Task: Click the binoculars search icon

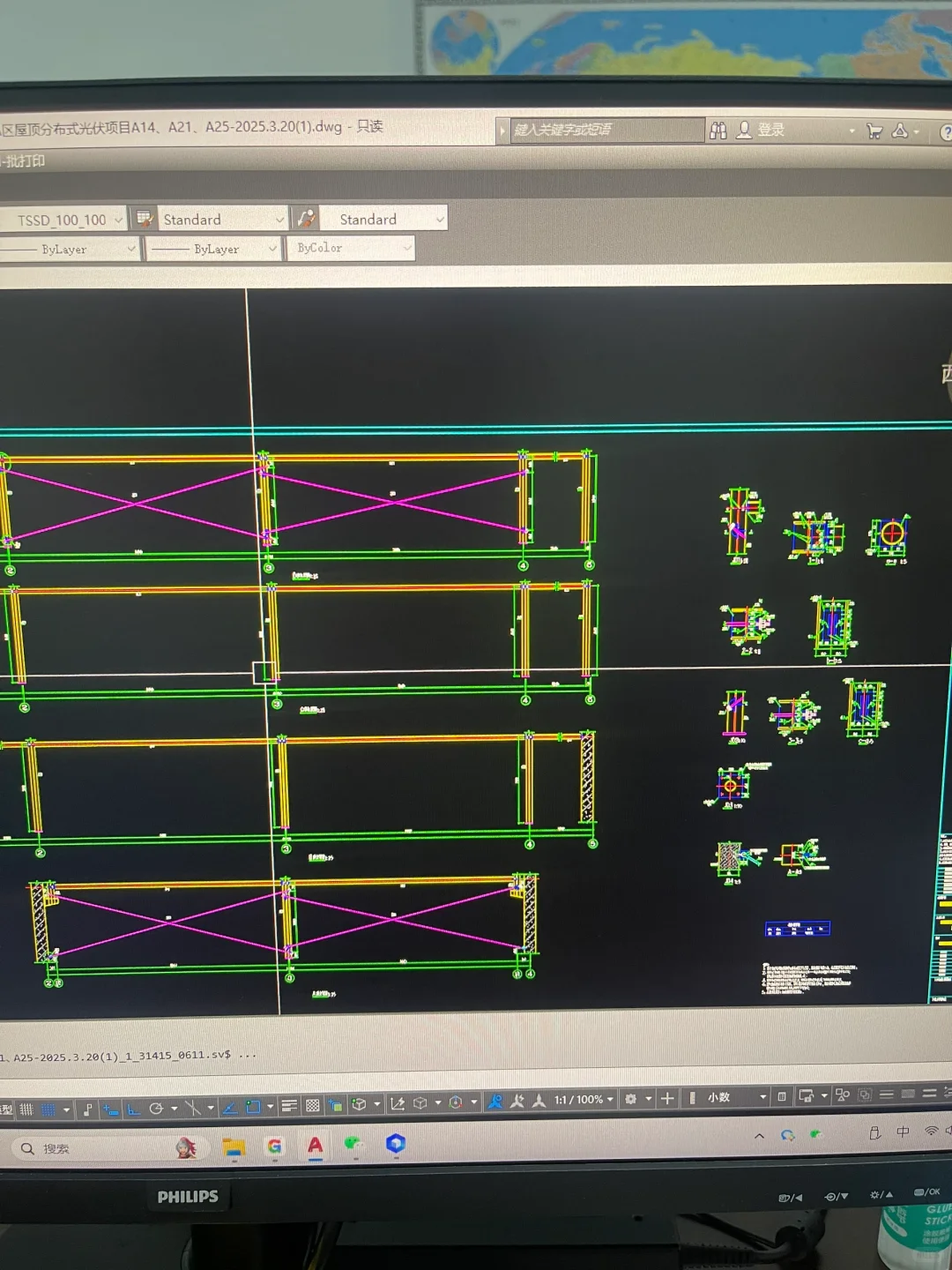Action: [x=718, y=131]
